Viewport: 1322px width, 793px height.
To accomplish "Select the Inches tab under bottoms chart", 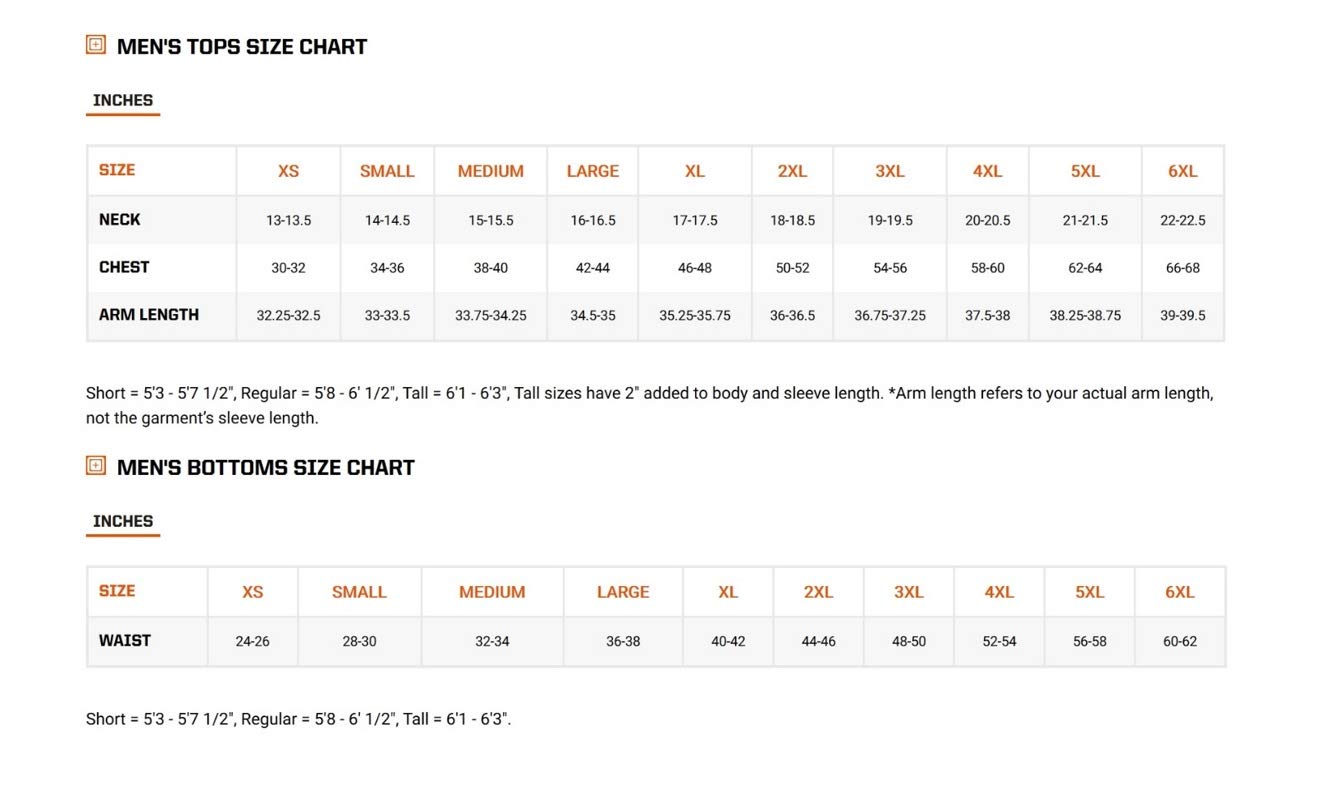I will pos(123,522).
